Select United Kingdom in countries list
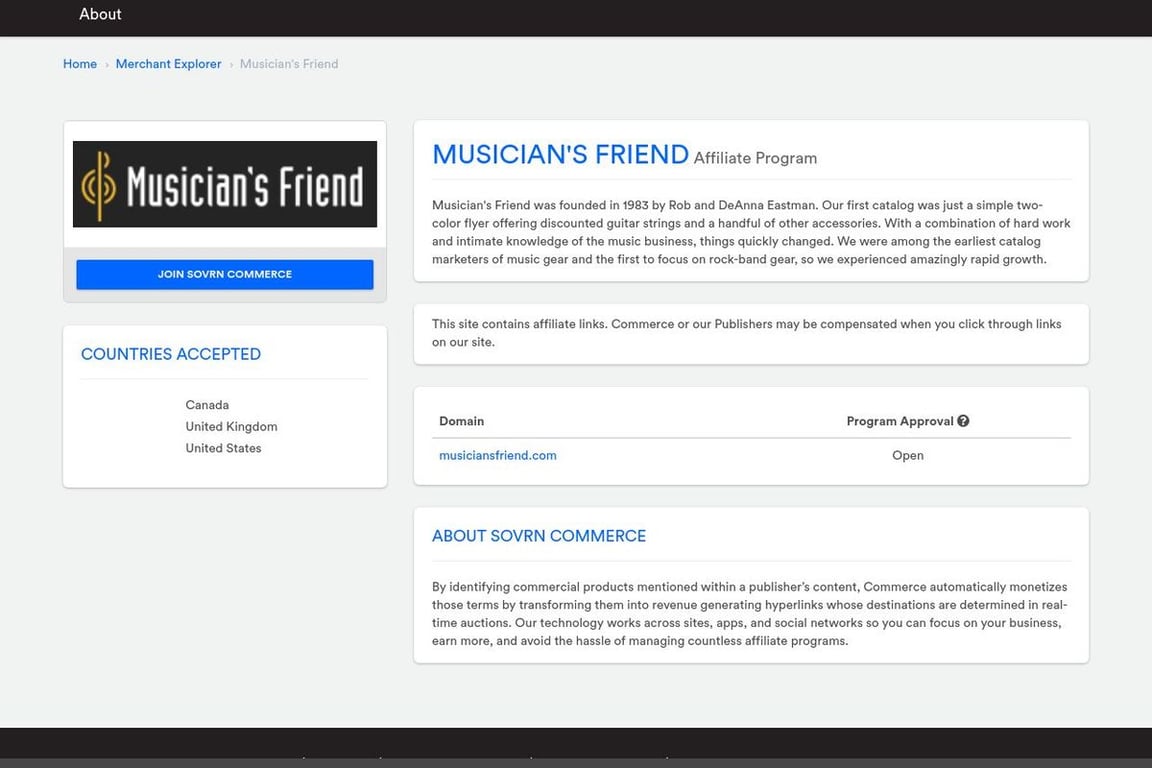This screenshot has width=1152, height=768. pyautogui.click(x=231, y=426)
